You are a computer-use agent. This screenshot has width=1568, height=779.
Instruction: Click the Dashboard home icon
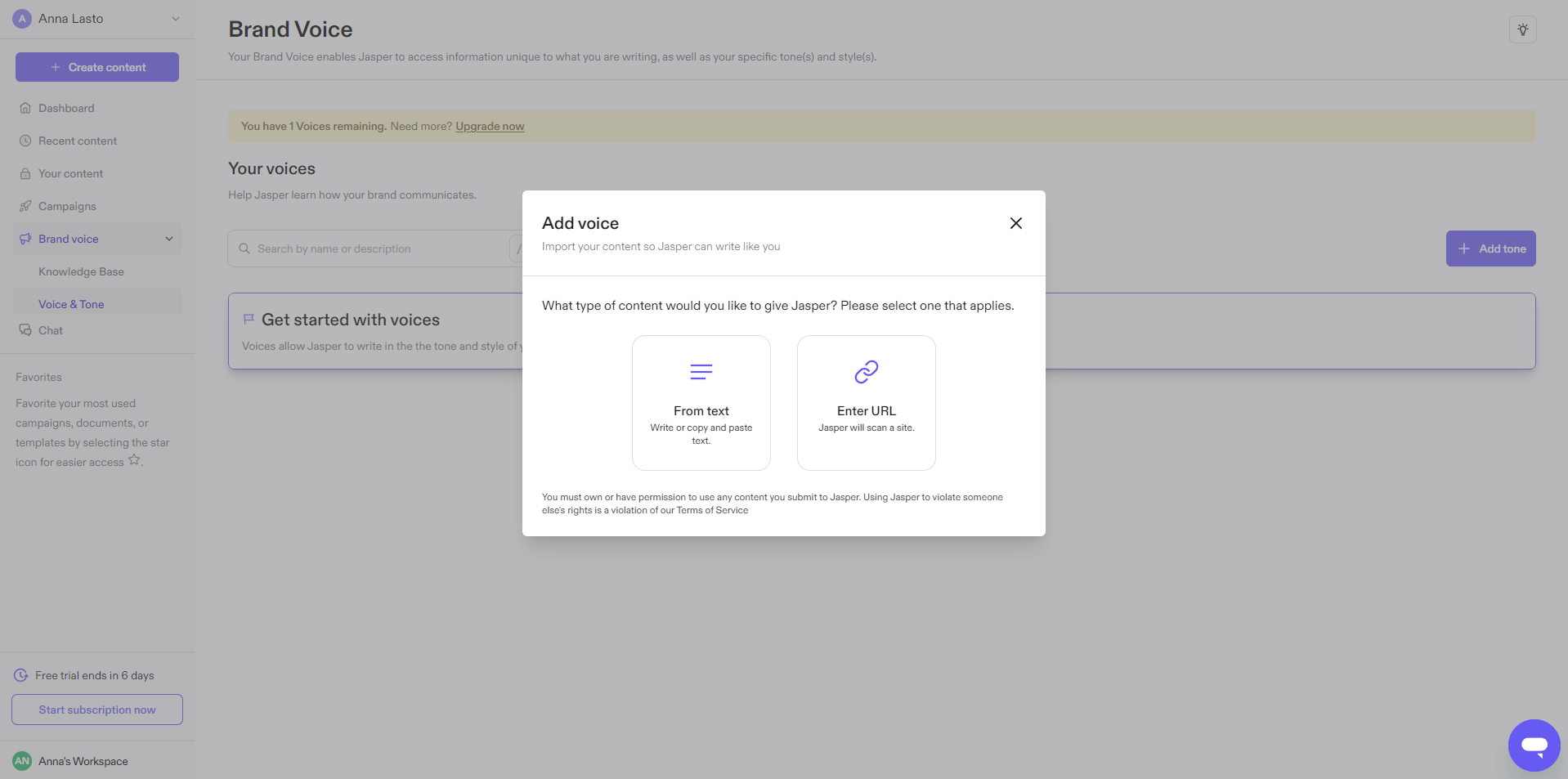(x=25, y=108)
